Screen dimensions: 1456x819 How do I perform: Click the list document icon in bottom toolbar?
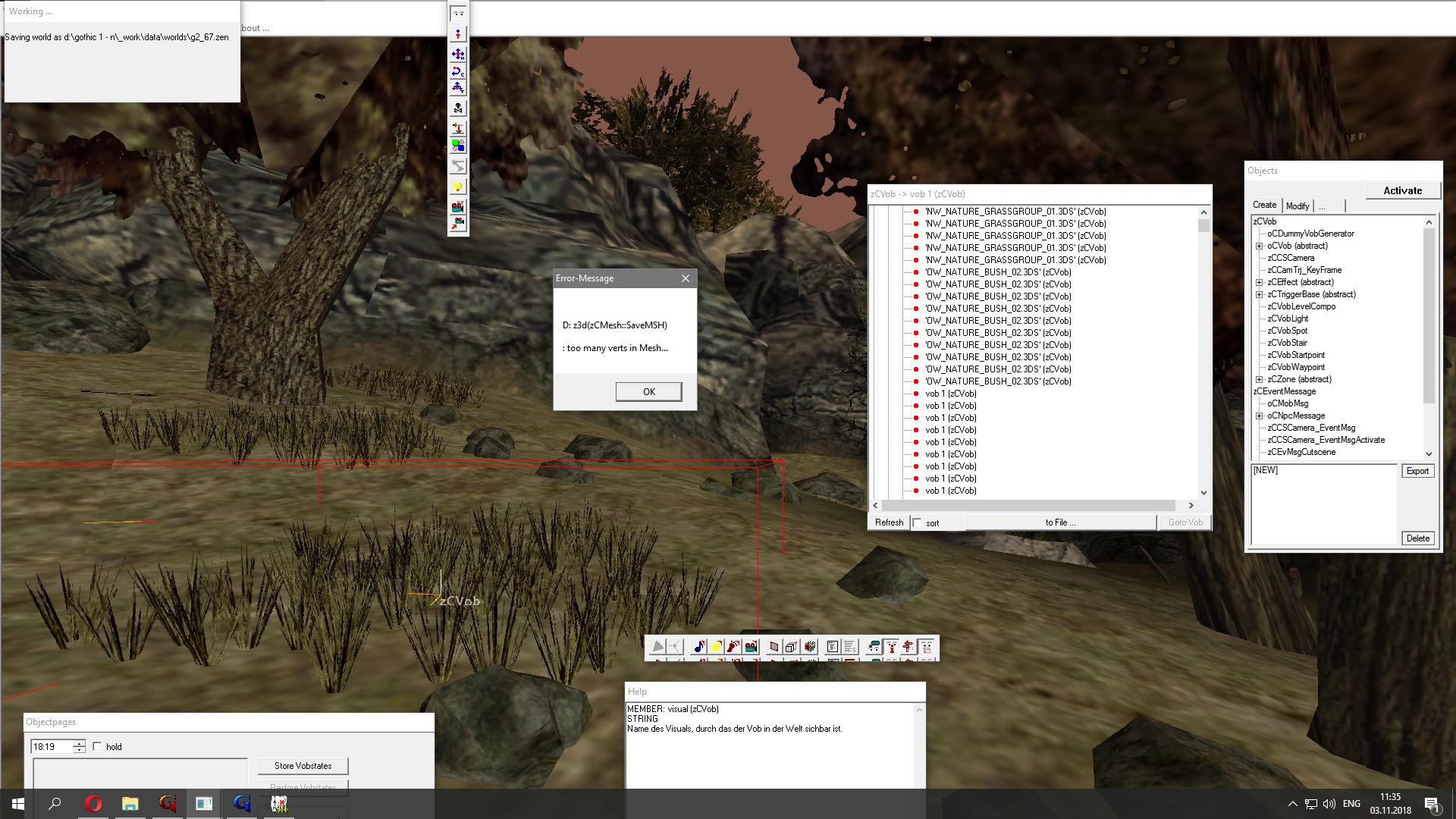833,647
